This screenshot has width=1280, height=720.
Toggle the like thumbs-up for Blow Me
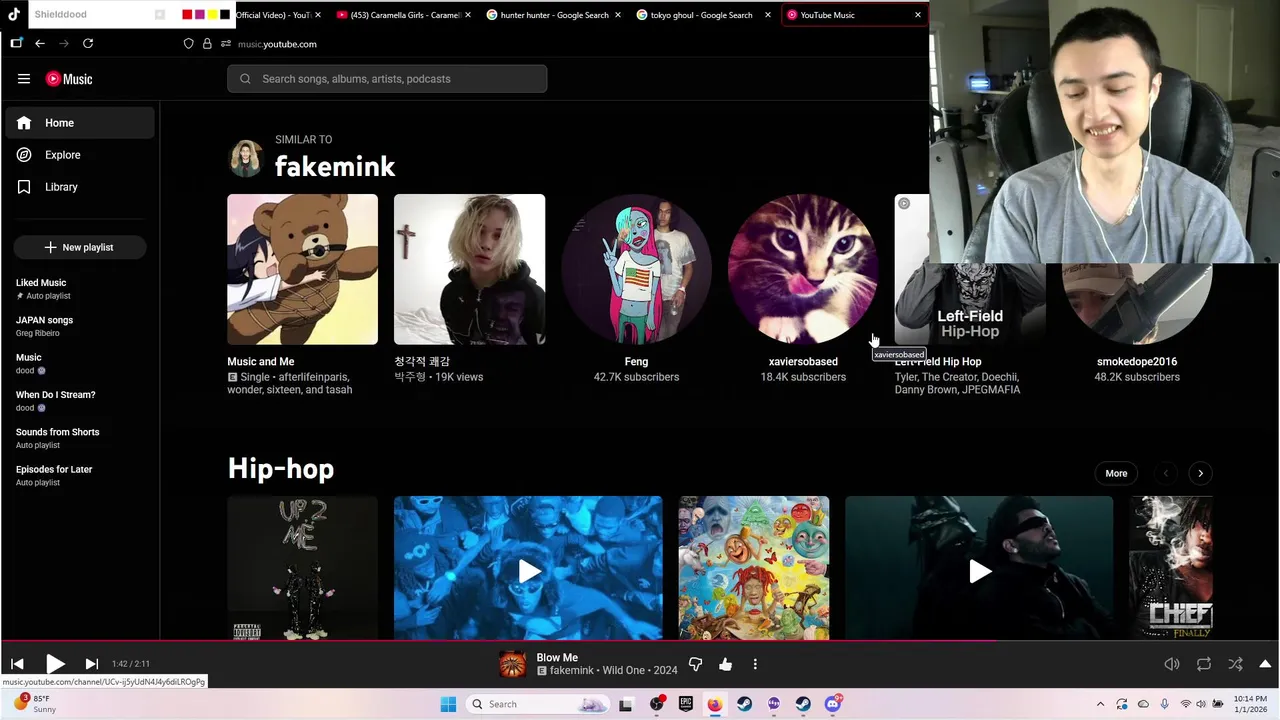point(725,664)
